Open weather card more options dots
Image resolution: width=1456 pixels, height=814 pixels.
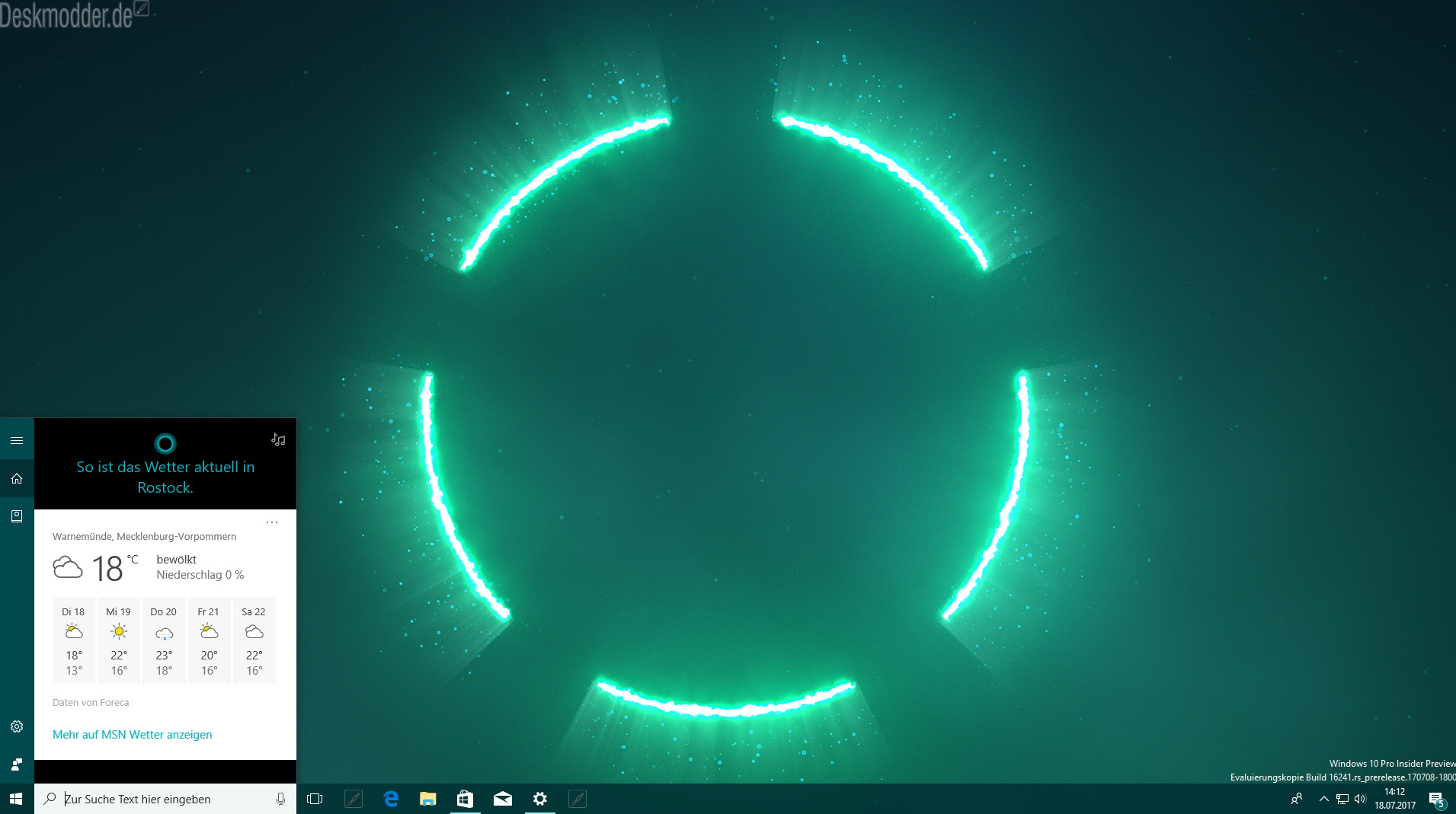click(272, 522)
